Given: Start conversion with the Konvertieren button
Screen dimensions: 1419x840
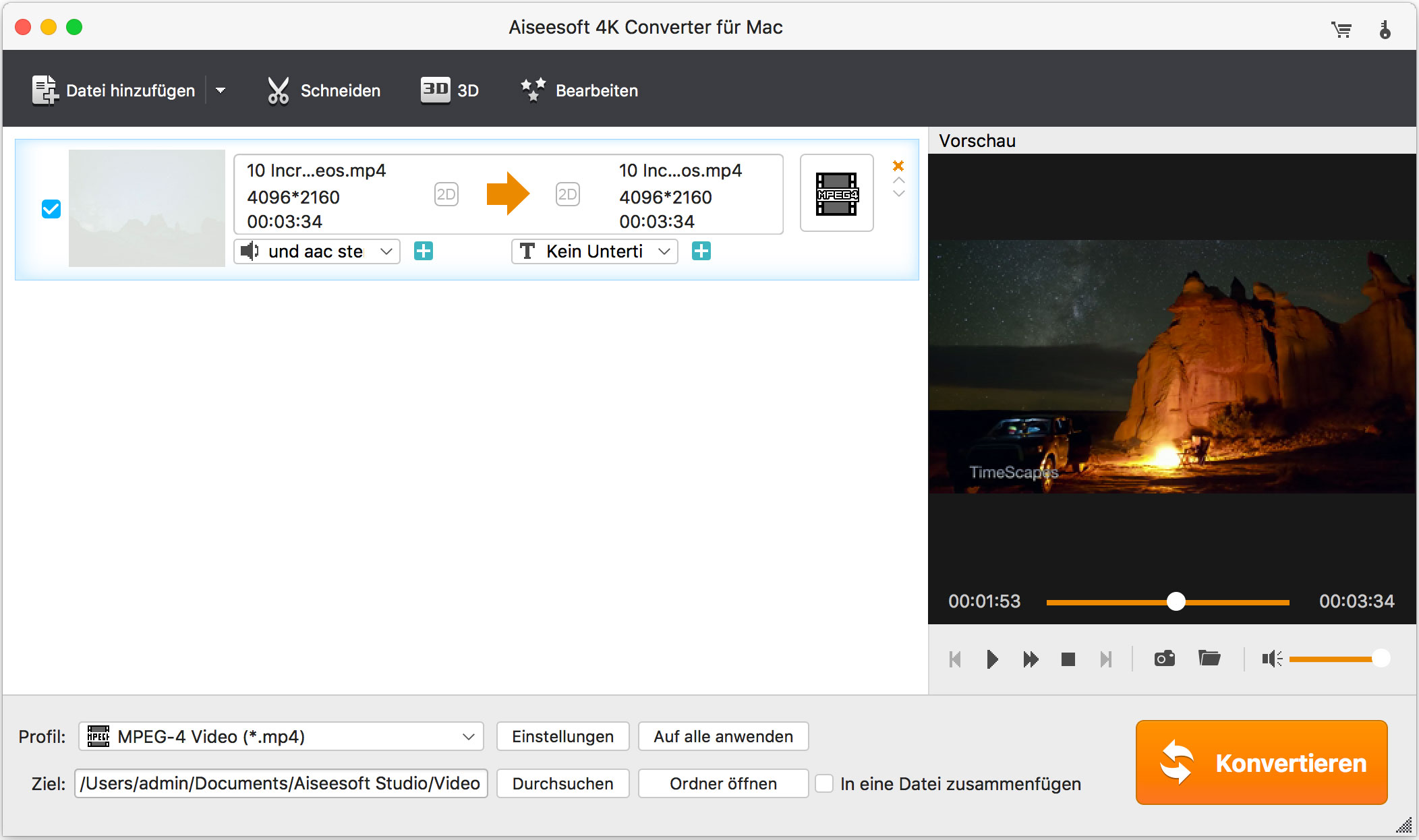Looking at the screenshot, I should [x=1261, y=762].
